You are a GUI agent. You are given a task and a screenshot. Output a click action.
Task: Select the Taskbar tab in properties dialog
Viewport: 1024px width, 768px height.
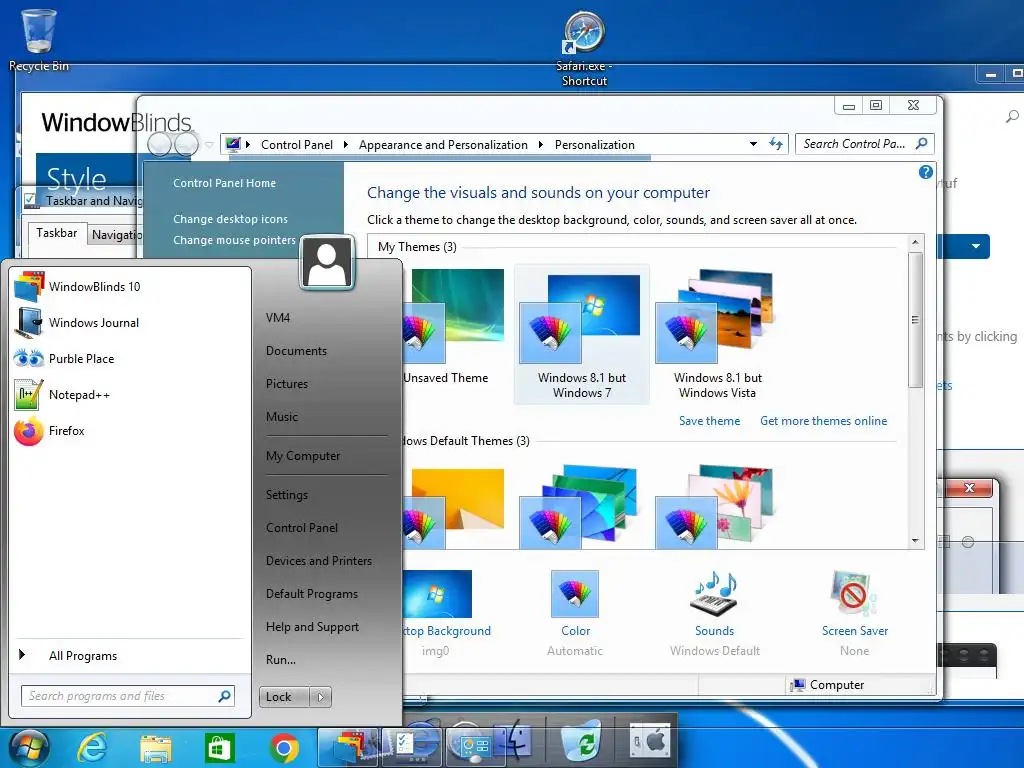pyautogui.click(x=57, y=233)
